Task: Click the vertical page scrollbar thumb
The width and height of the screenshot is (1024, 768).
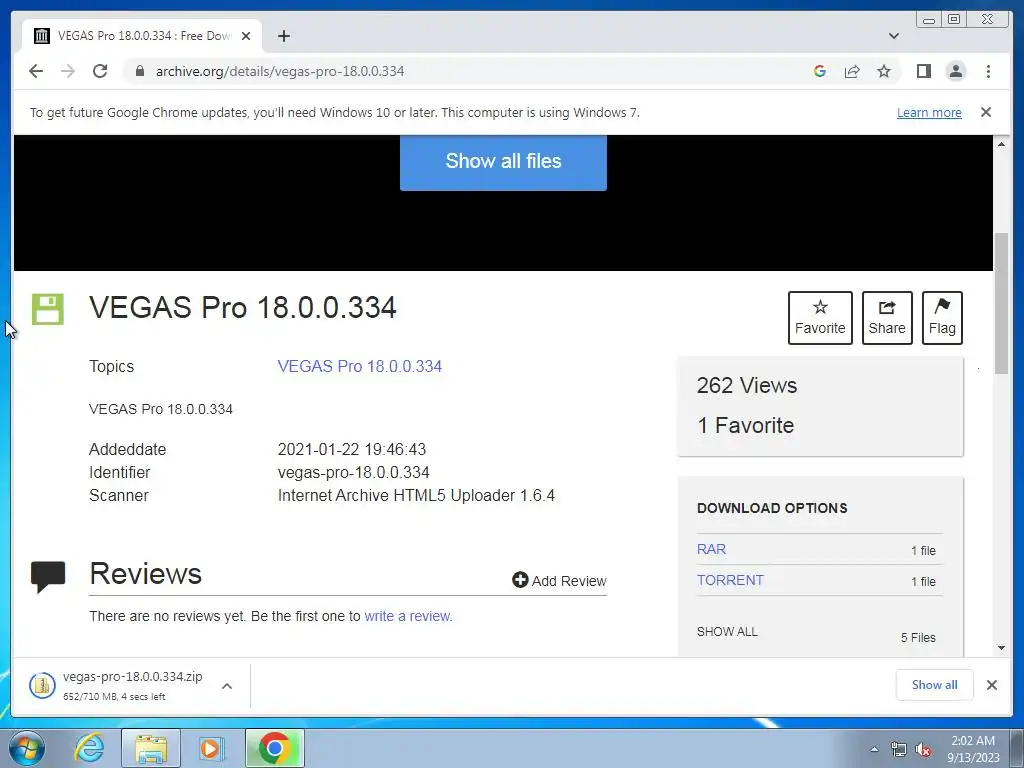Action: (x=1001, y=304)
